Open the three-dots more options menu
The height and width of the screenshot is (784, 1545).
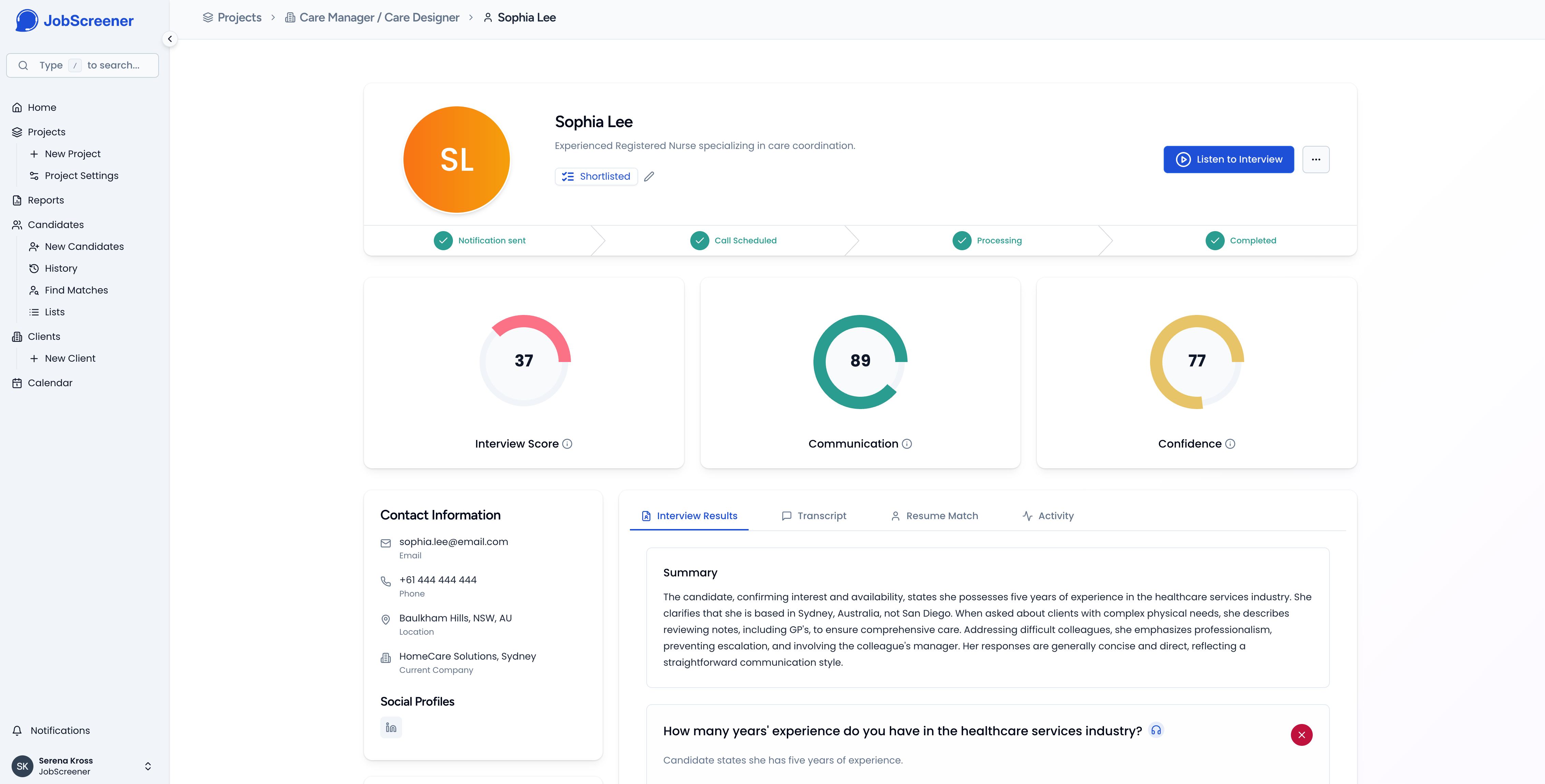1315,160
